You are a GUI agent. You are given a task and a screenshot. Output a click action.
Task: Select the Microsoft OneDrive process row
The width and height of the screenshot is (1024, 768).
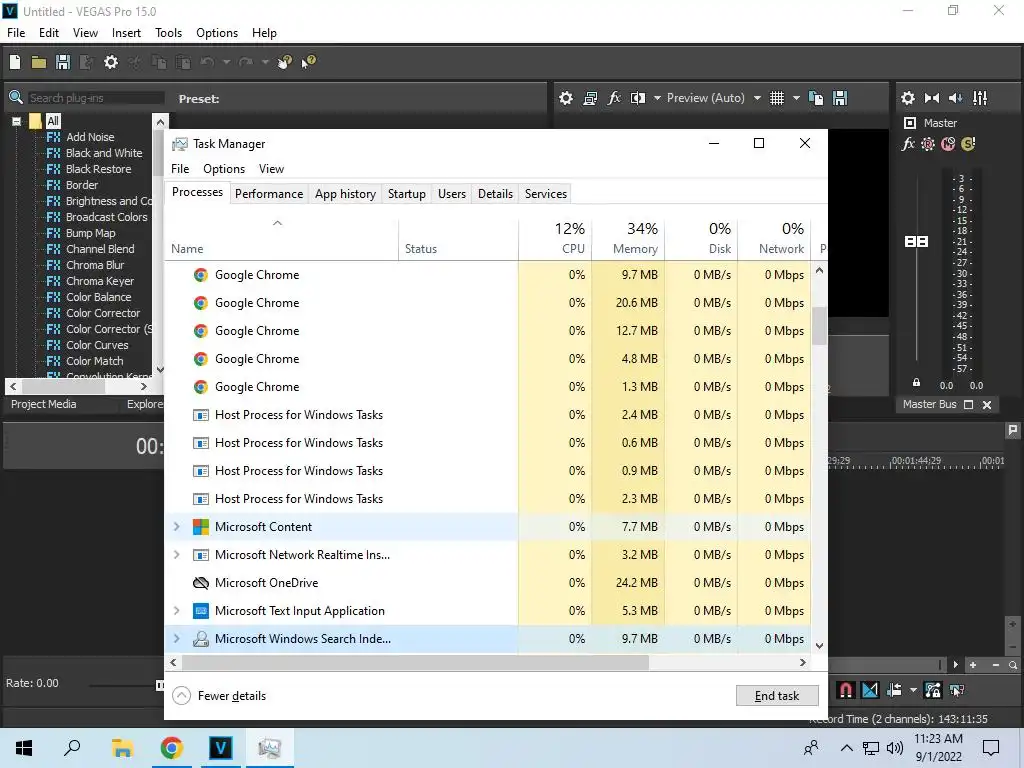(x=487, y=583)
